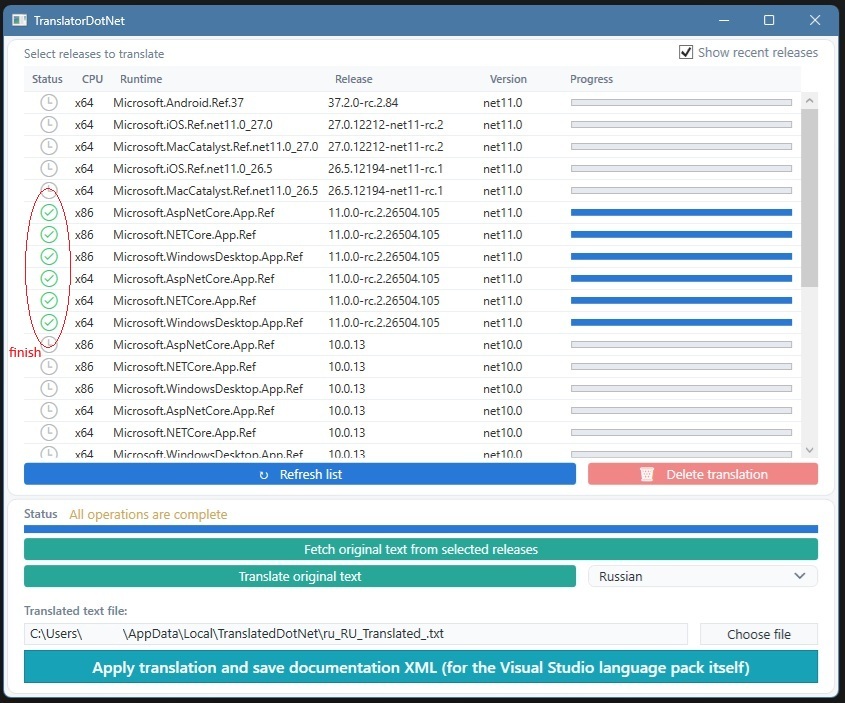Click the full progress bar for x64 NETCore.App.Ref net11.0
Screen dimensions: 845x703
tap(681, 301)
